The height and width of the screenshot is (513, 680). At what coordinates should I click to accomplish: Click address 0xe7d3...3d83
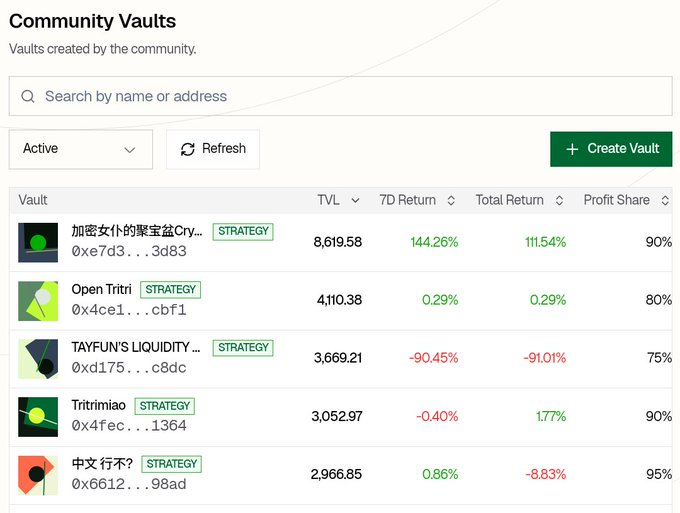129,251
